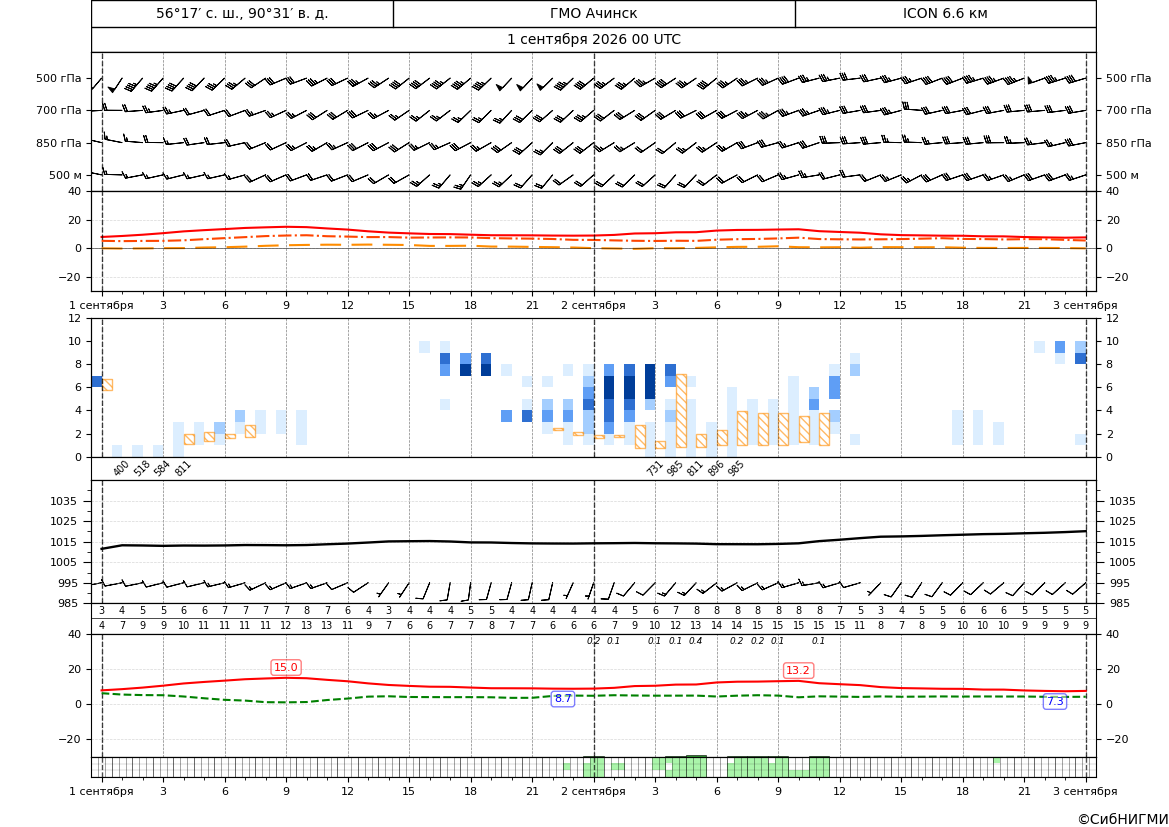Select the 2 сентября marker on upper time axis

pyautogui.click(x=593, y=305)
